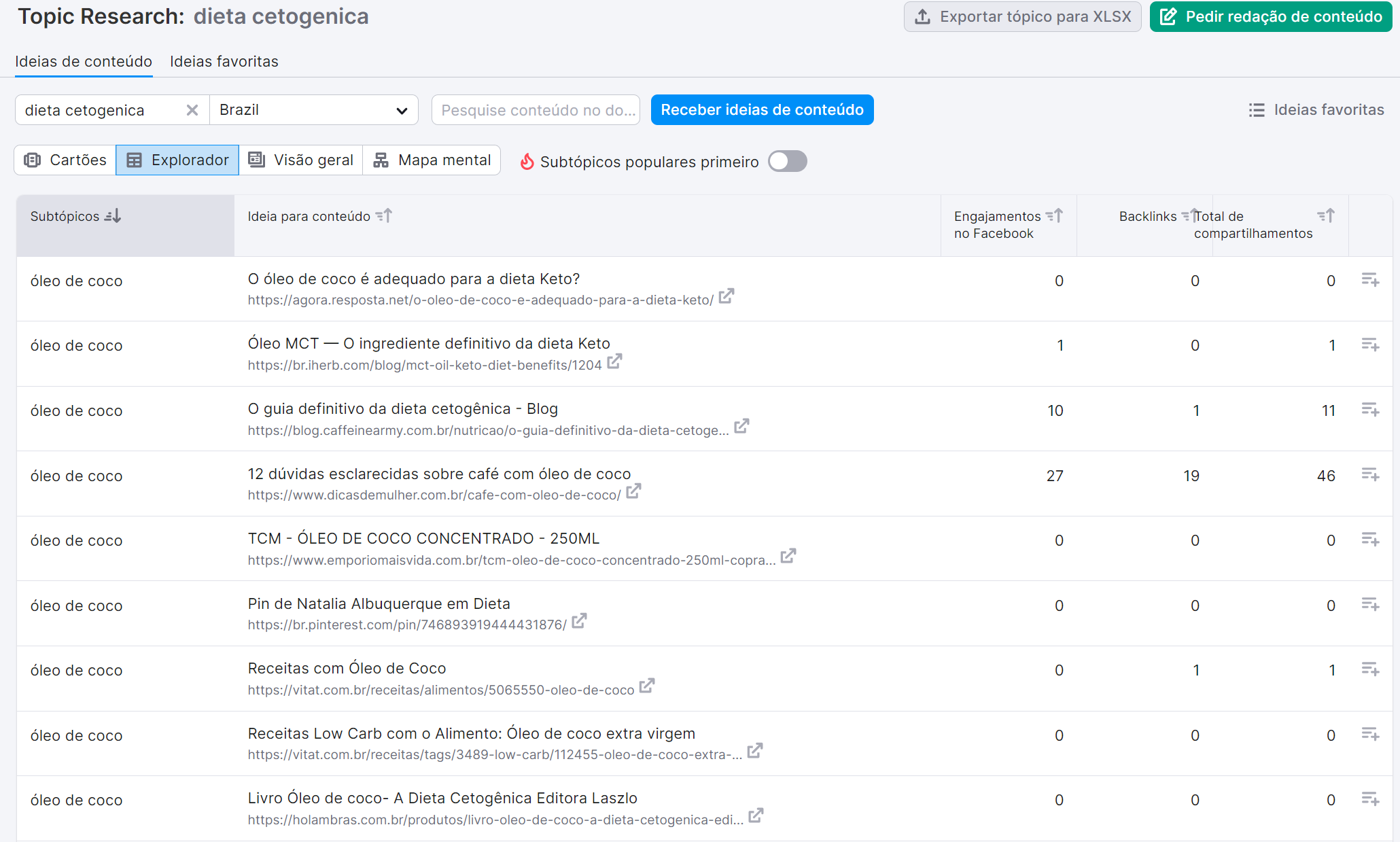
Task: Open the Brazil country dropdown
Action: pos(313,110)
